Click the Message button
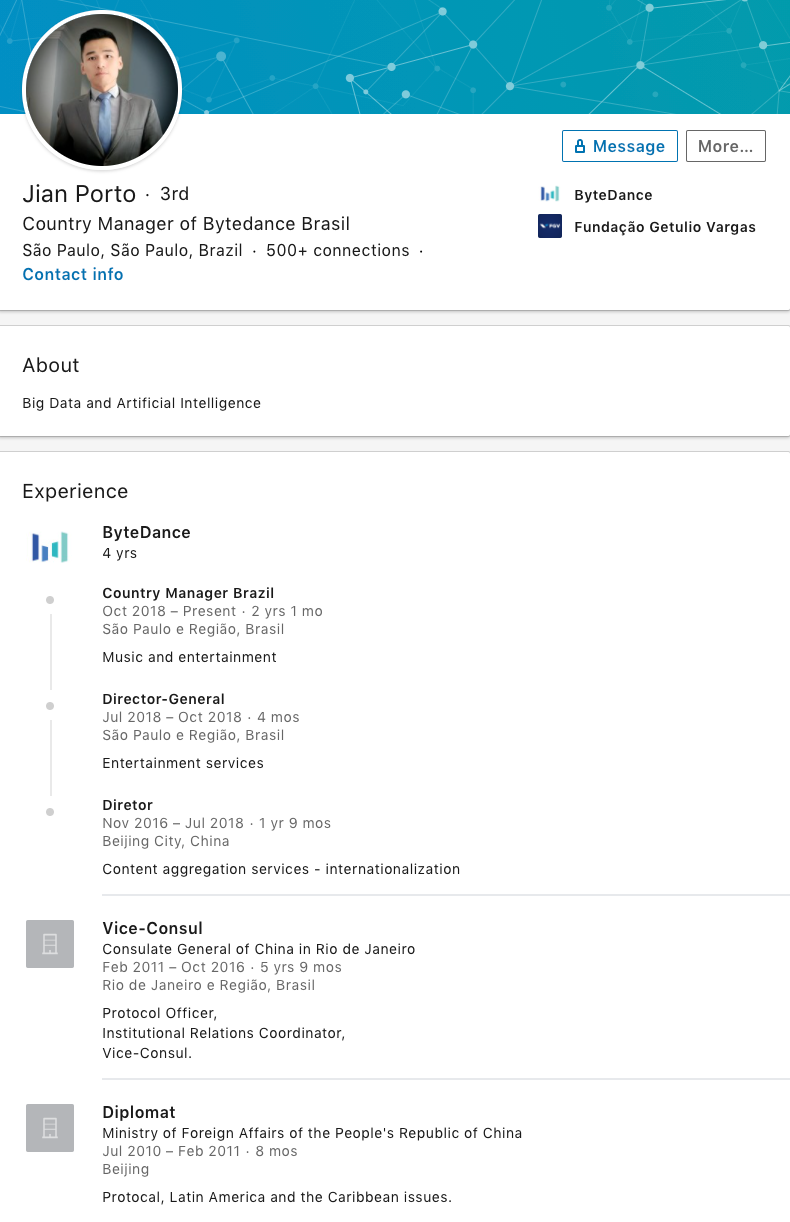Image resolution: width=790 pixels, height=1222 pixels. pyautogui.click(x=619, y=146)
